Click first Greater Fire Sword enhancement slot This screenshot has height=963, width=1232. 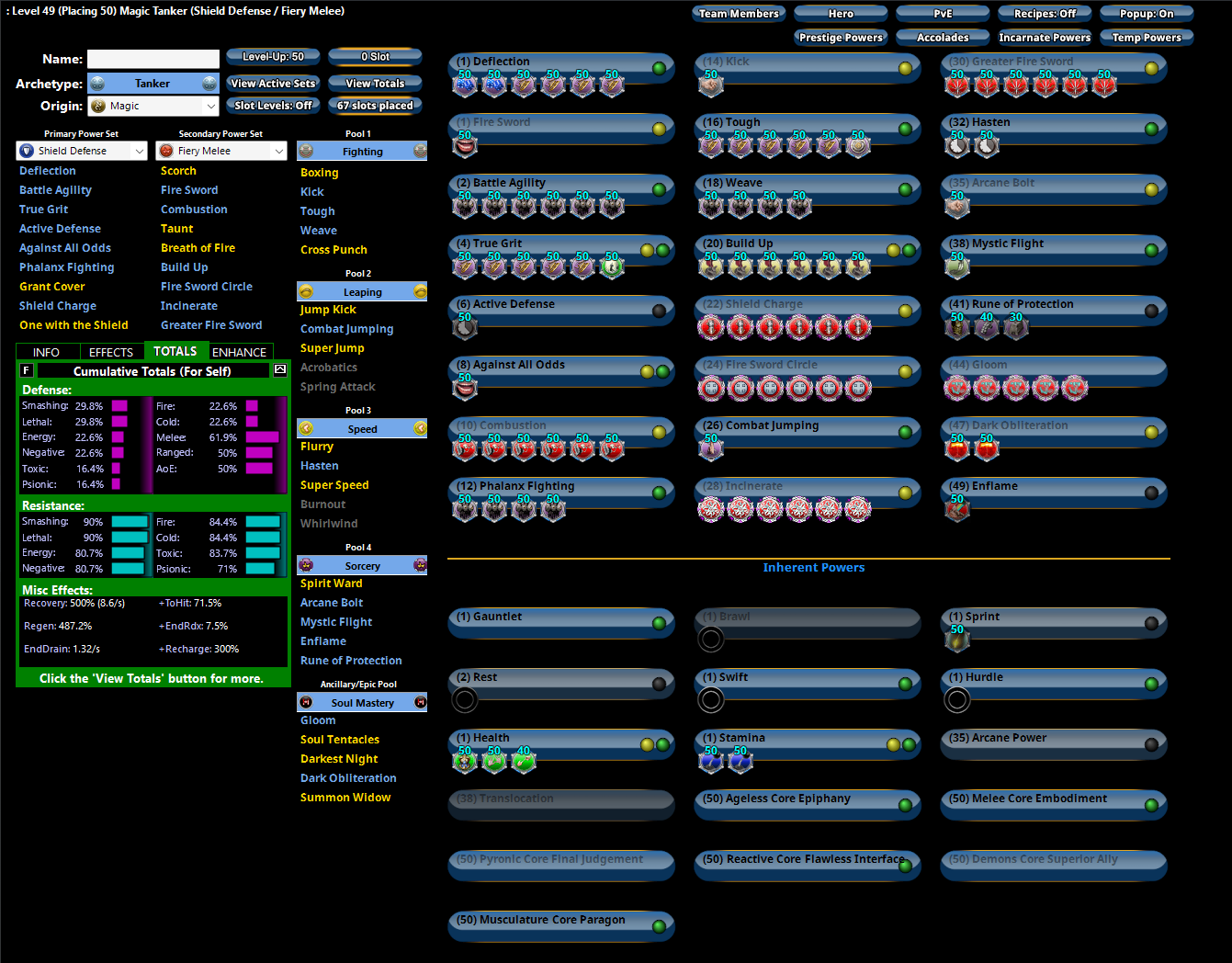957,85
